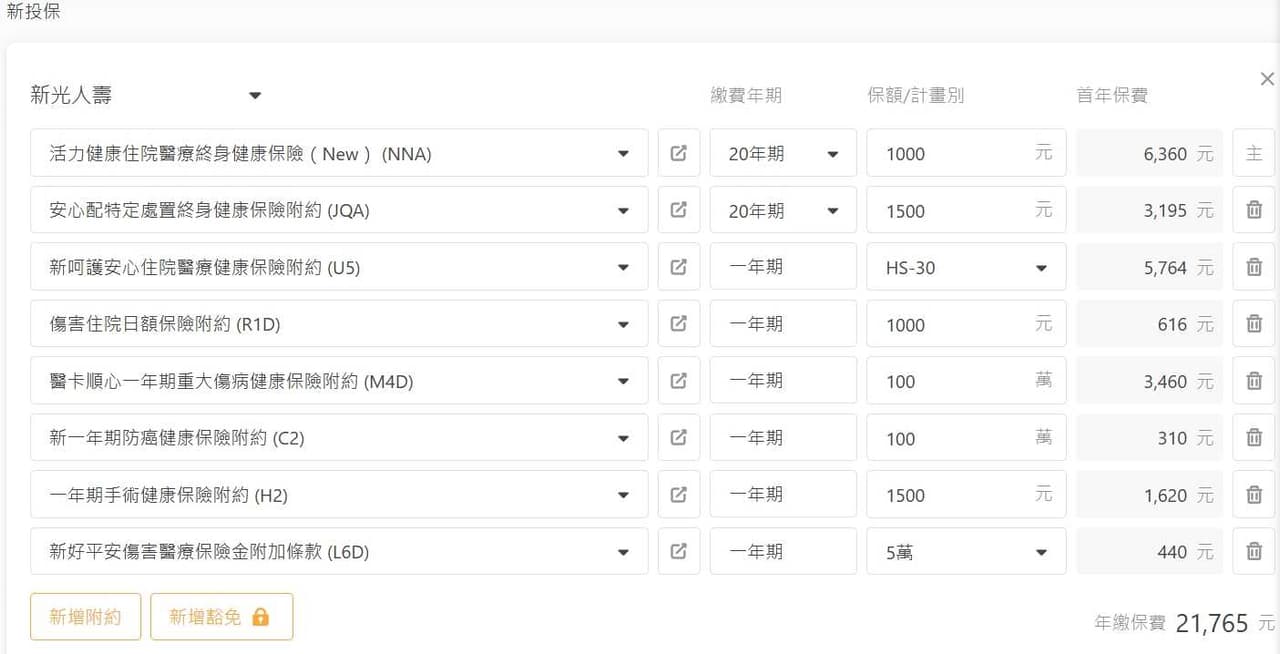The image size is (1280, 654).
Task: Close the 新投保 panel
Action: pyautogui.click(x=1267, y=79)
